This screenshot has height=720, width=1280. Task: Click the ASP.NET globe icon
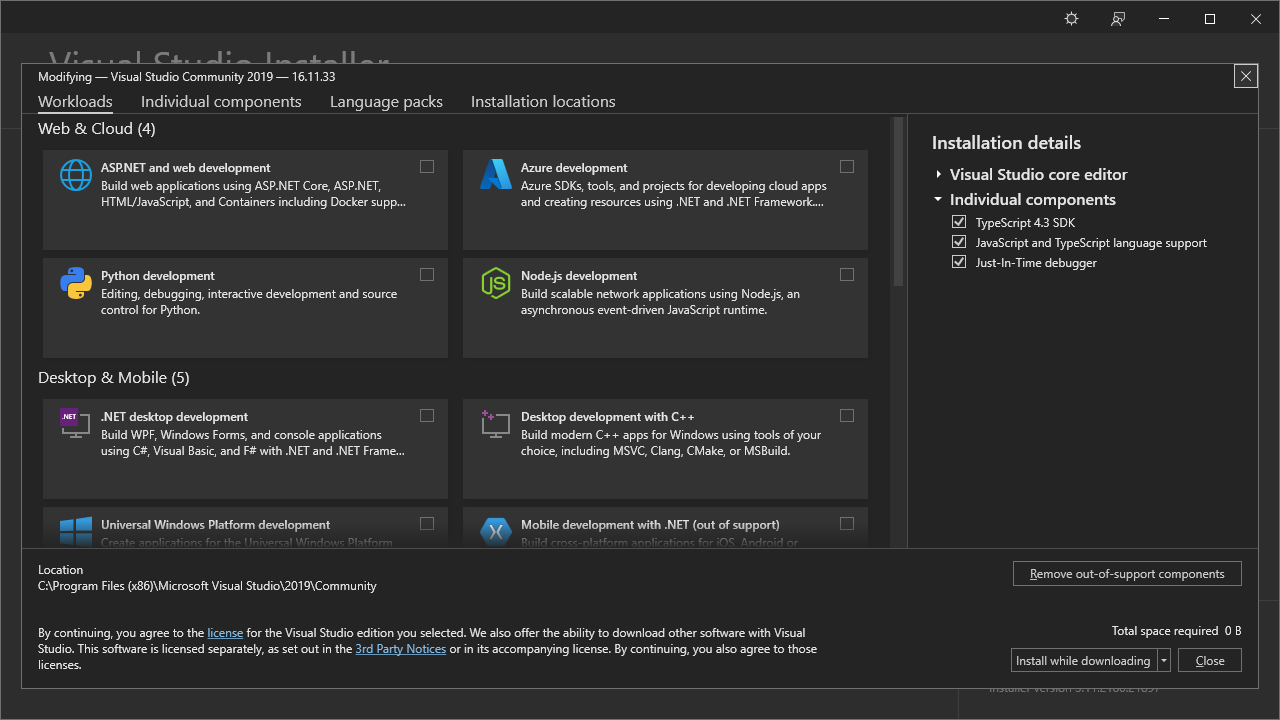(76, 175)
